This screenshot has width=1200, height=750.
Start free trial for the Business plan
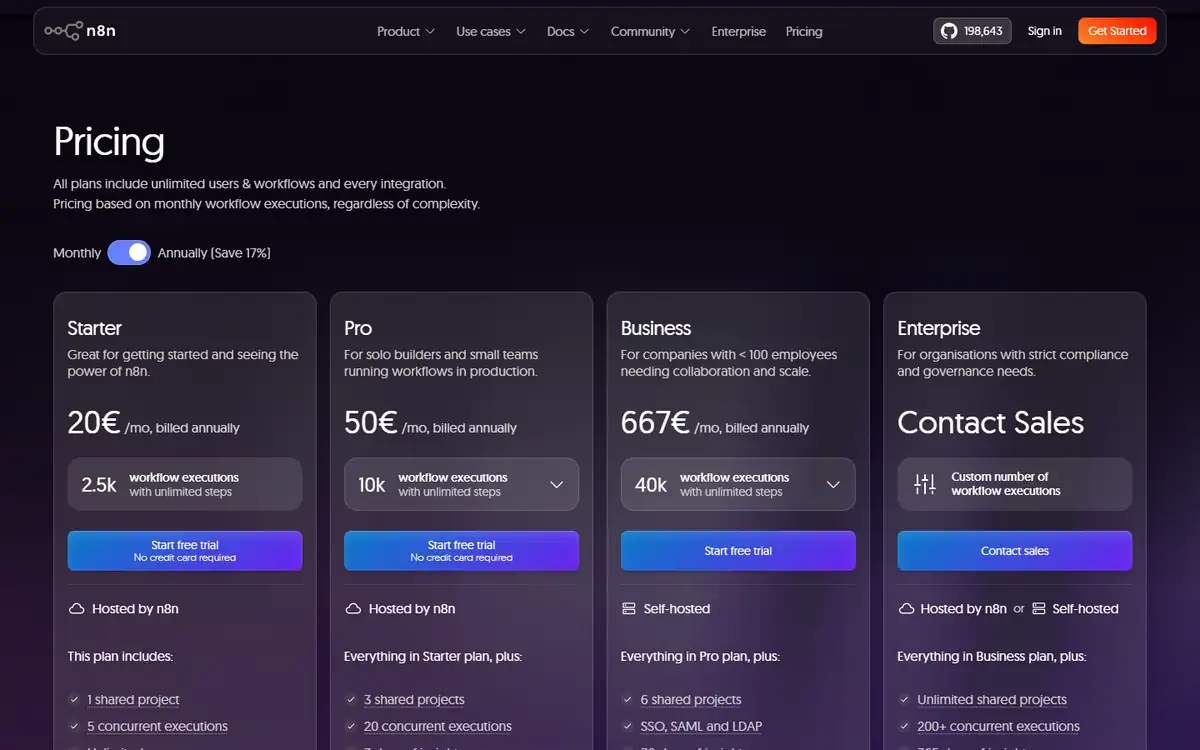coord(738,551)
